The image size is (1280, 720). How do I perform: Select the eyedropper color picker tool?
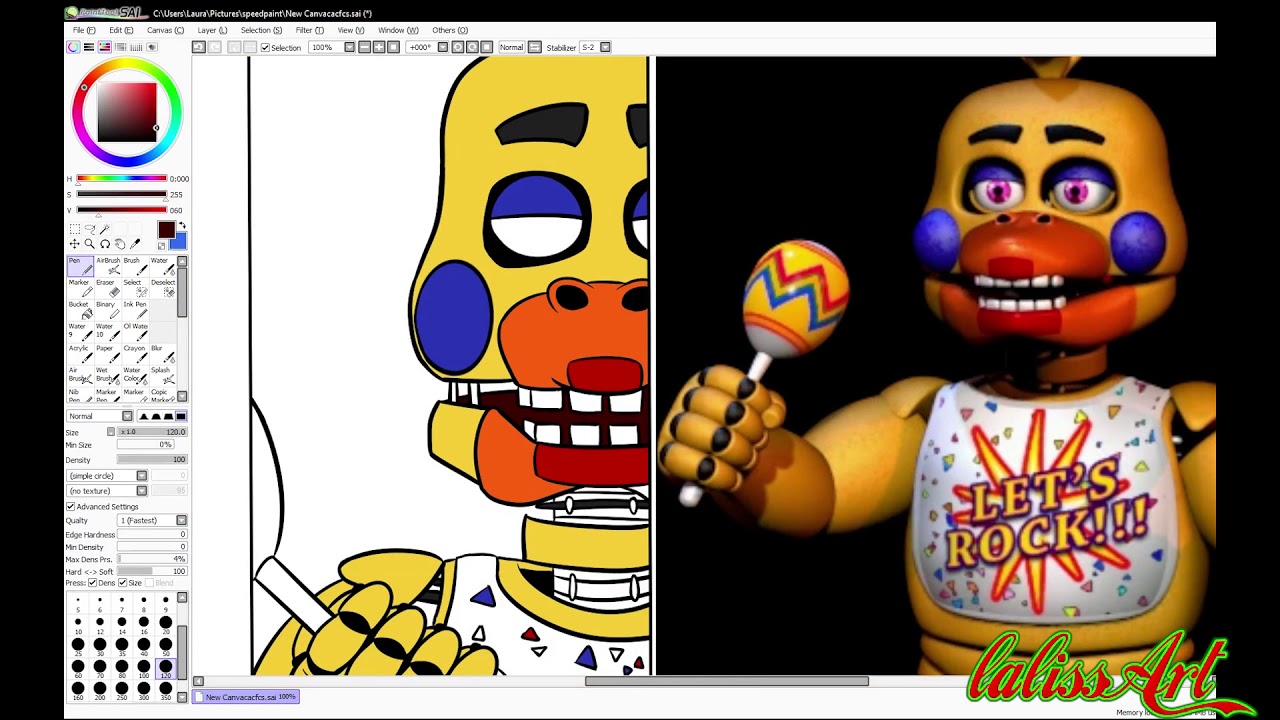coord(135,244)
